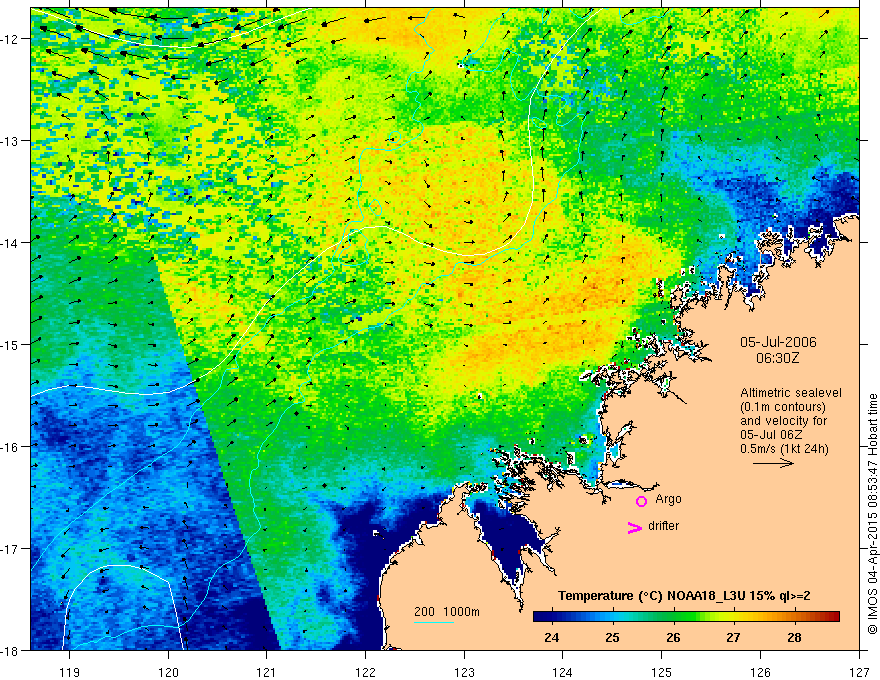880x680 pixels.
Task: Click the -15 latitude axis label
Action: [x=9, y=344]
